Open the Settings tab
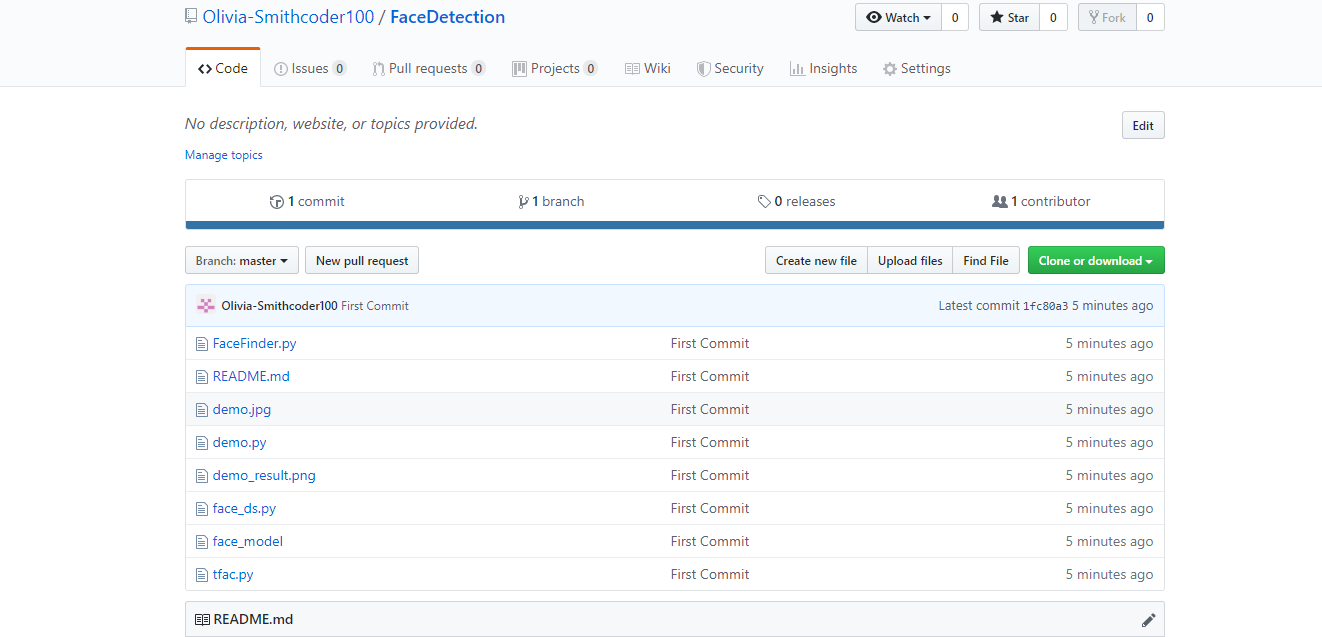 point(917,68)
